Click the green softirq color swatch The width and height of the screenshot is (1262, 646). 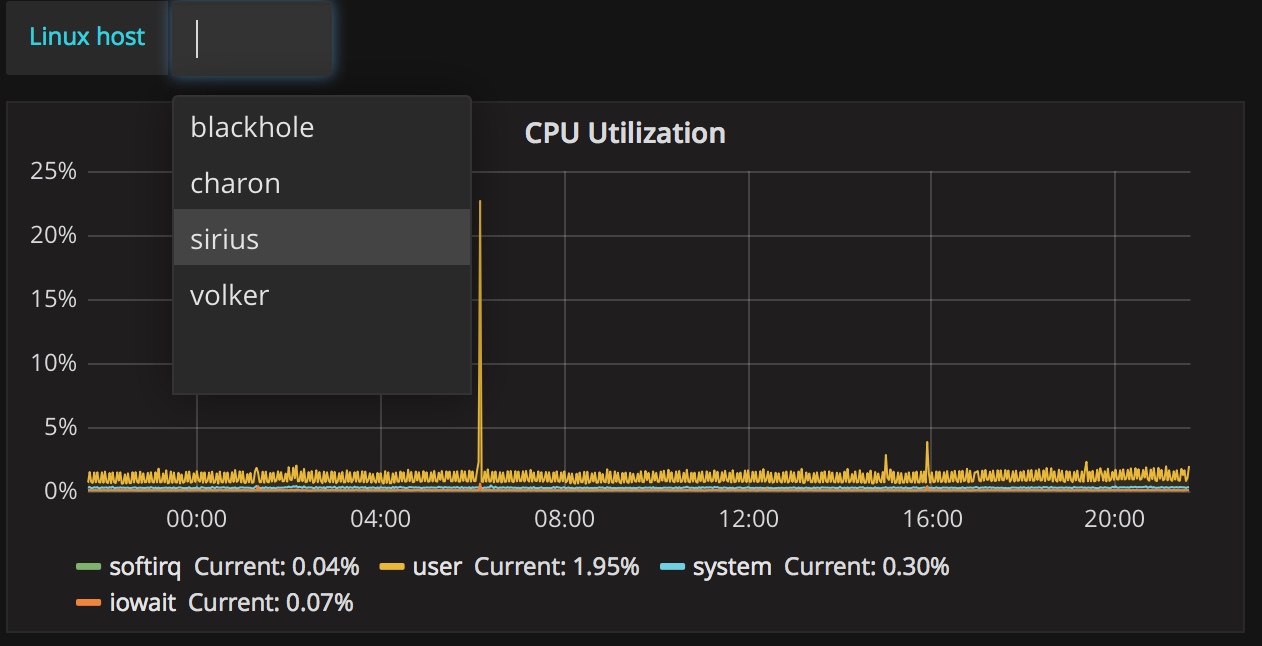pyautogui.click(x=89, y=567)
